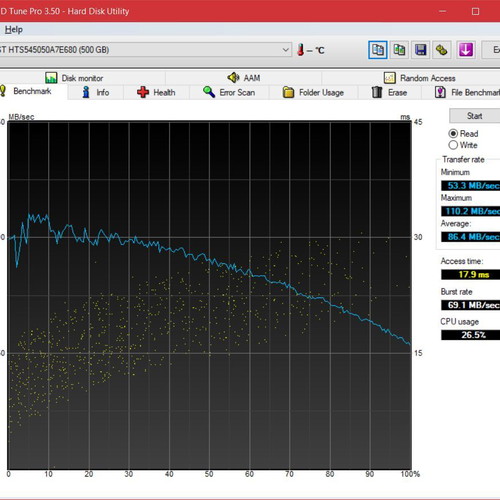
Task: Click the purple download arrow icon
Action: click(x=466, y=50)
